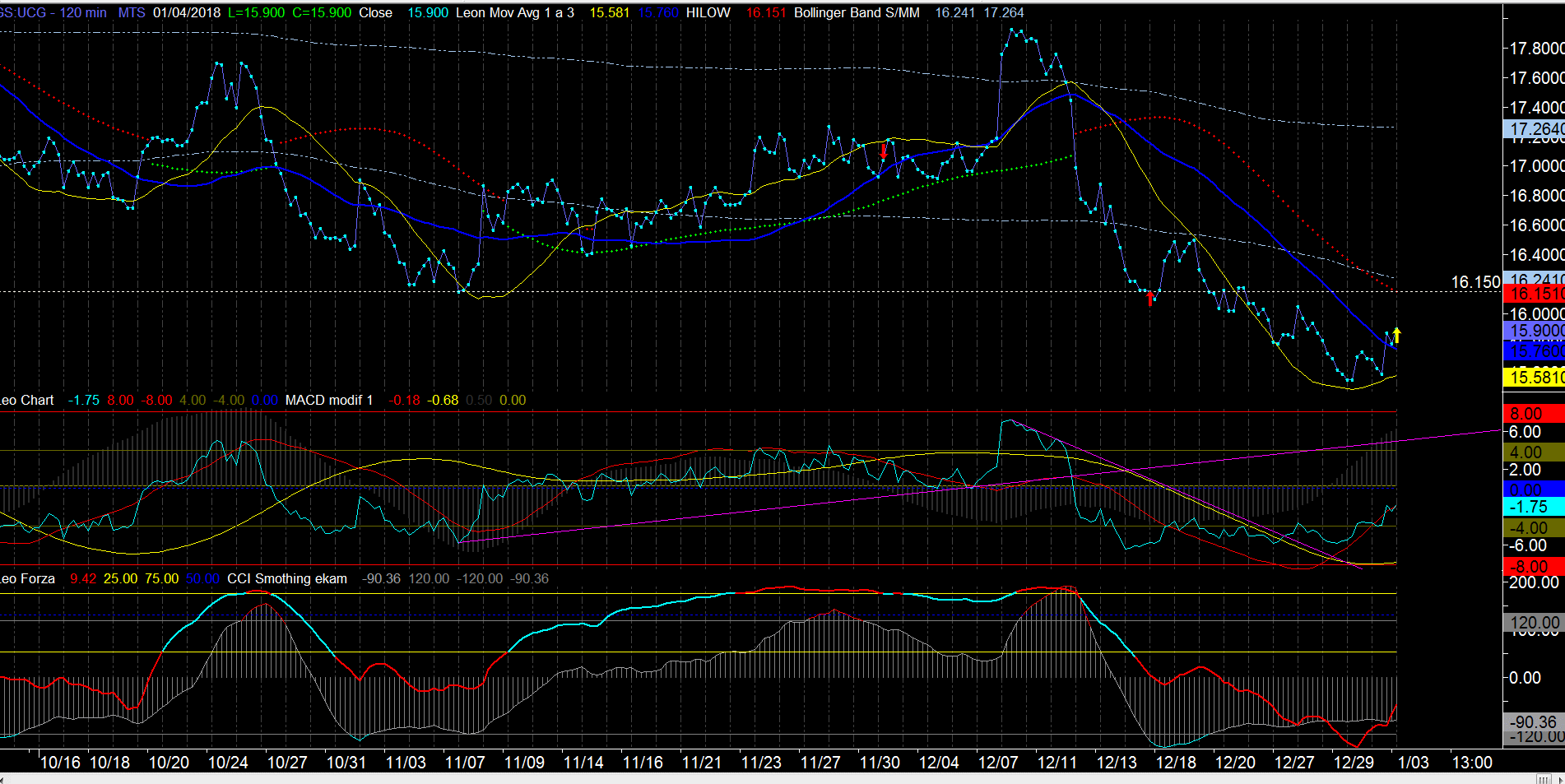This screenshot has height=784, width=1565.
Task: Click the red down-arrow sell signal marker
Action: (884, 151)
